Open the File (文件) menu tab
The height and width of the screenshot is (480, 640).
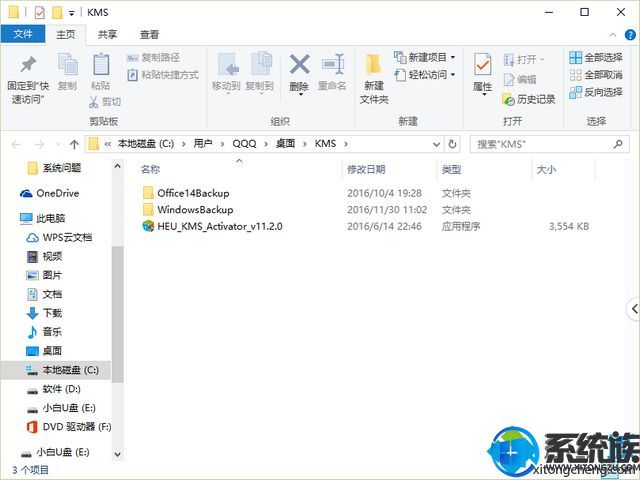pos(23,34)
